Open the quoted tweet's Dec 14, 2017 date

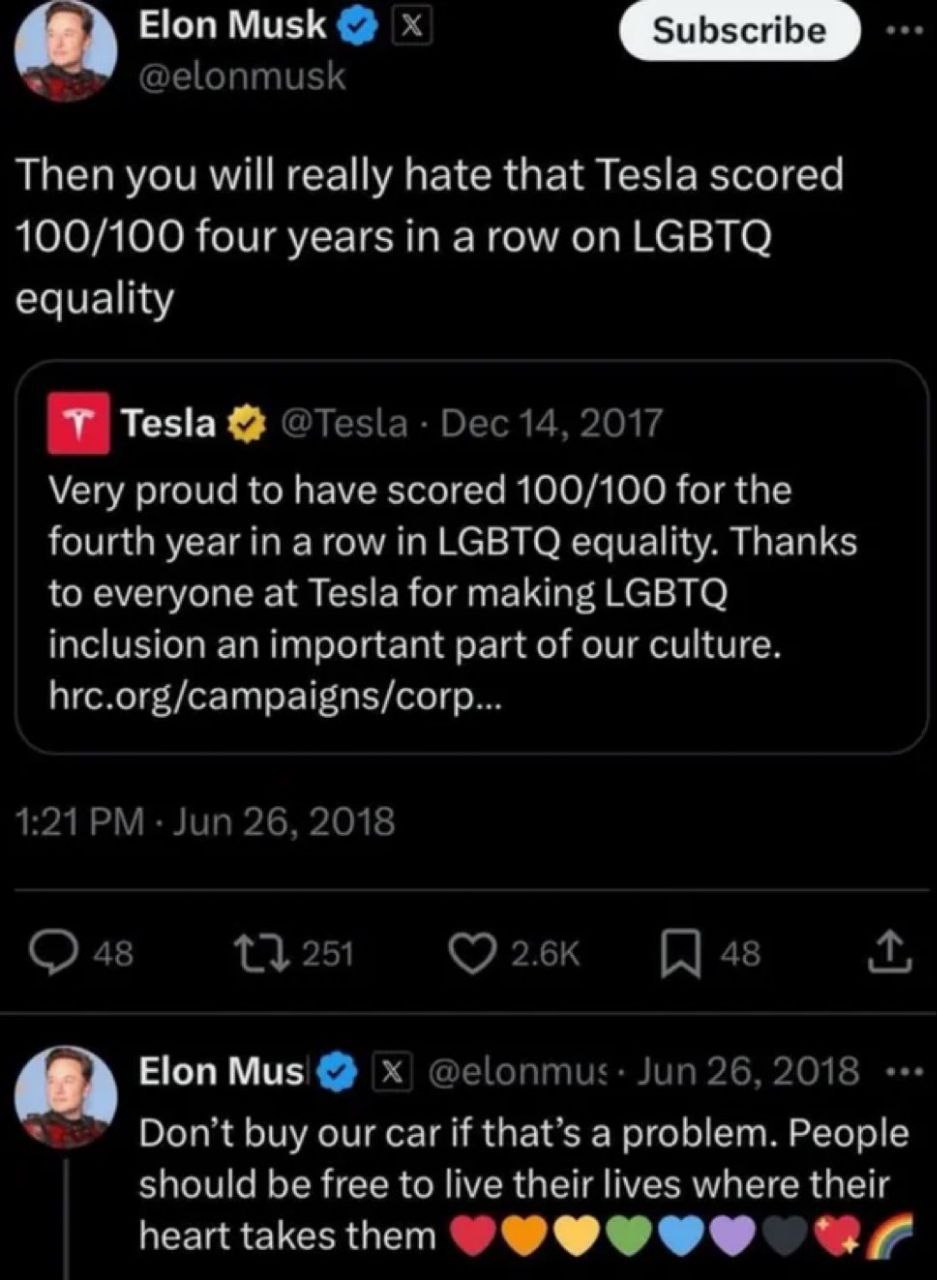551,425
